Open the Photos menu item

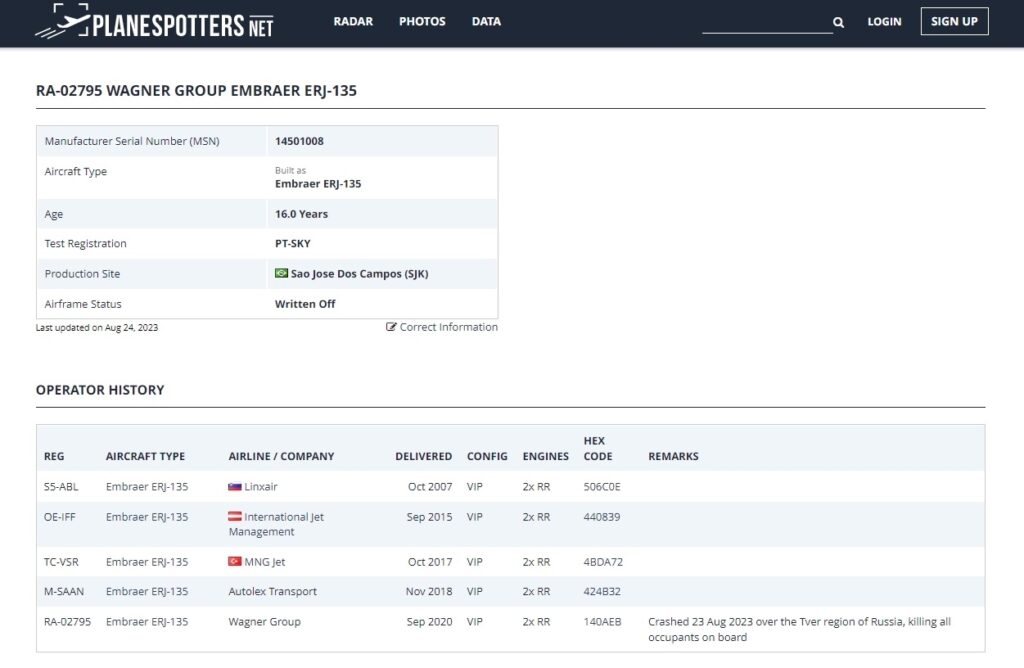(x=422, y=21)
